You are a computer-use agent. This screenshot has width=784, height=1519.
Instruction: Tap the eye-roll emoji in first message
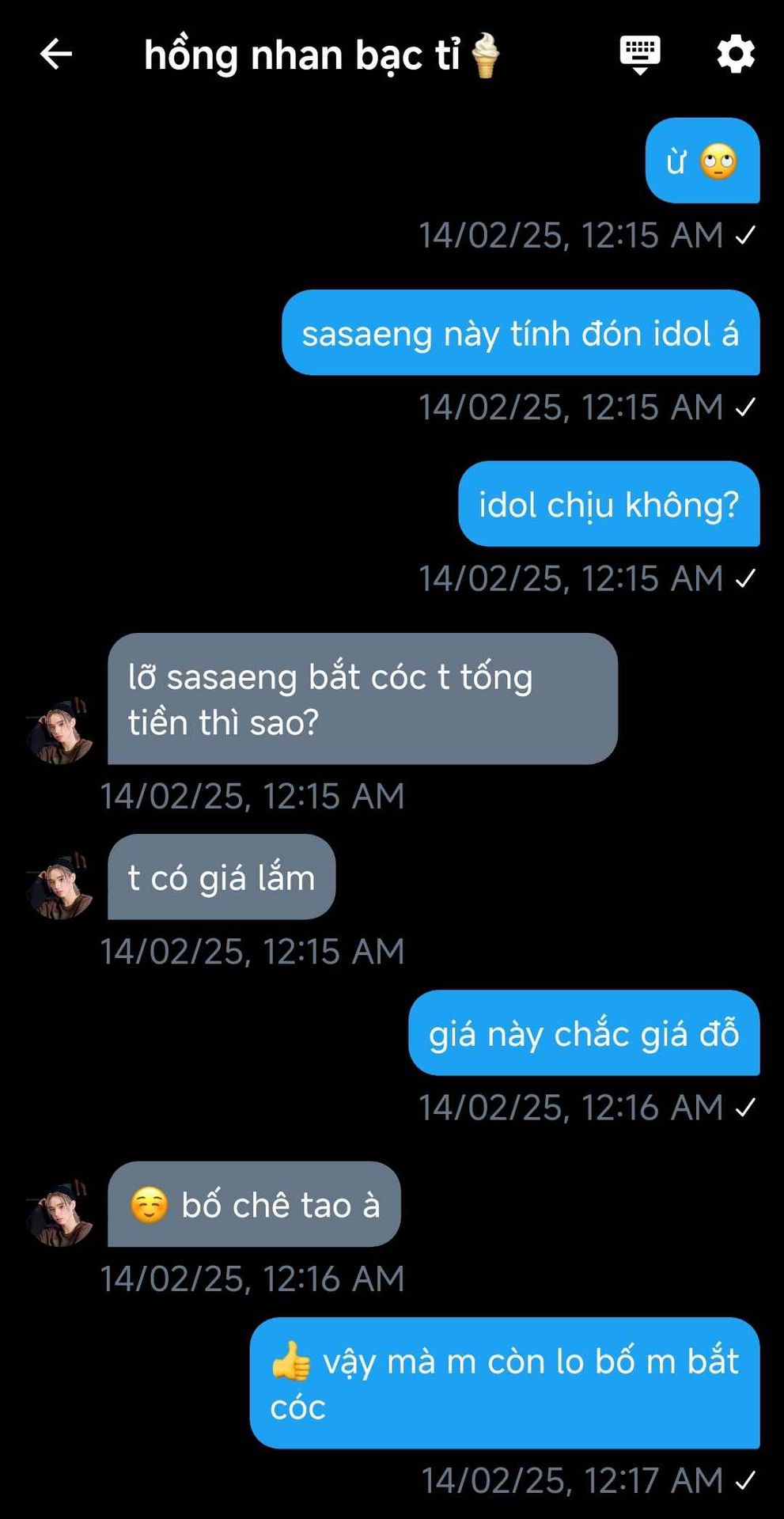pyautogui.click(x=718, y=161)
